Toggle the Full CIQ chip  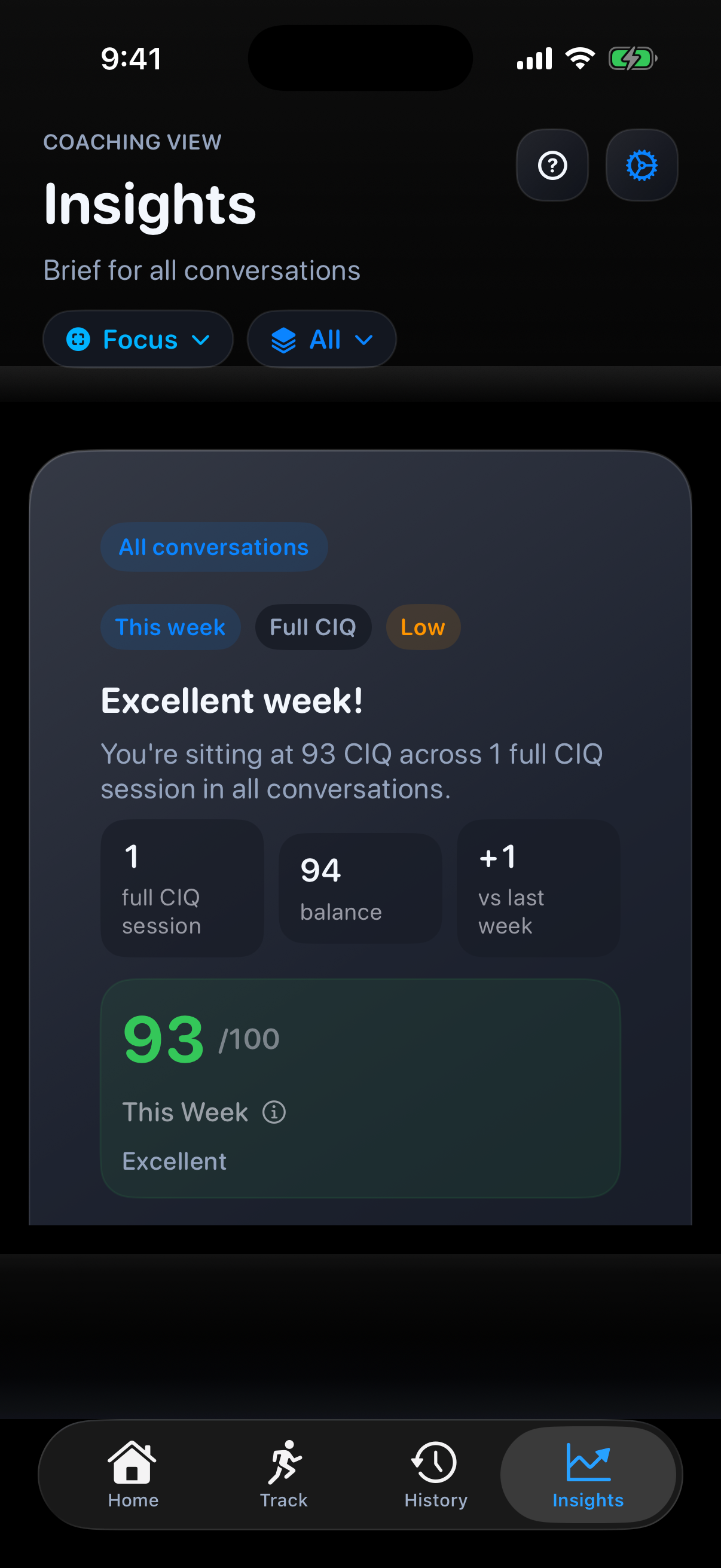pos(313,626)
